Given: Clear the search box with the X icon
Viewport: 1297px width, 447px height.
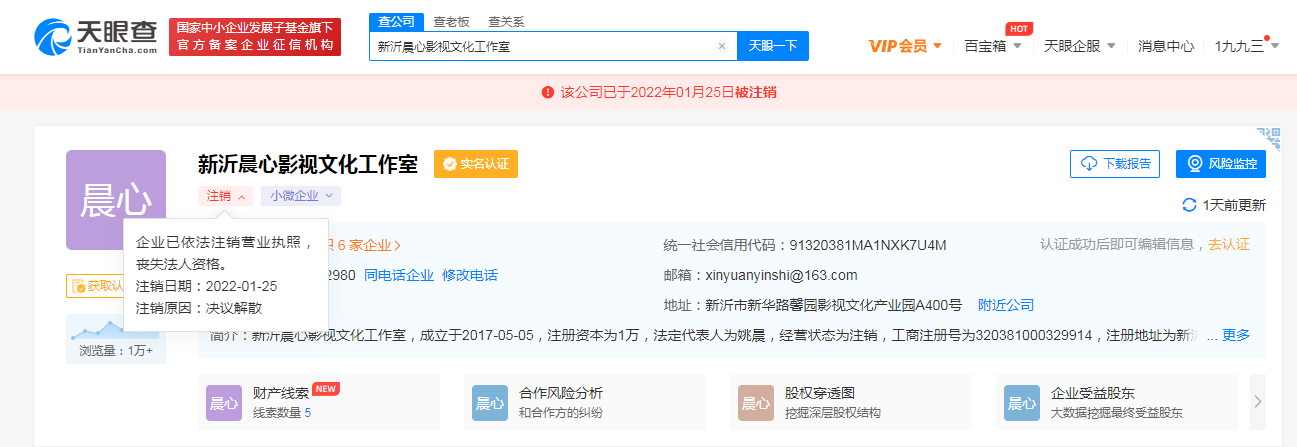Looking at the screenshot, I should 722,46.
